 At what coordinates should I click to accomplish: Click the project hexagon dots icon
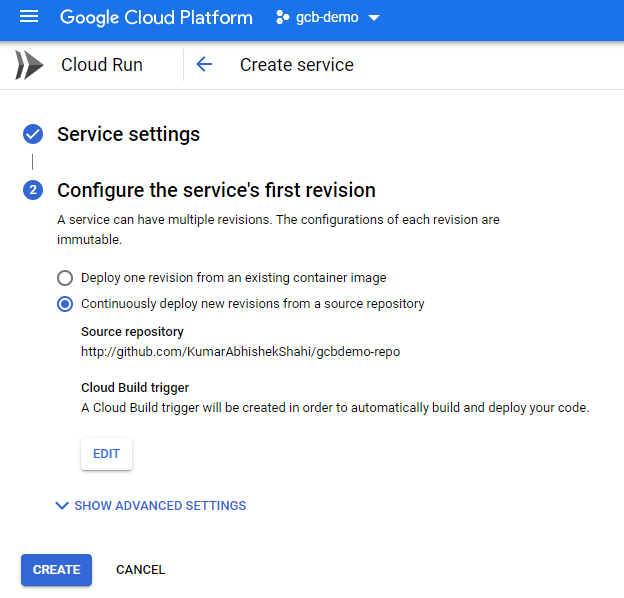click(x=282, y=18)
